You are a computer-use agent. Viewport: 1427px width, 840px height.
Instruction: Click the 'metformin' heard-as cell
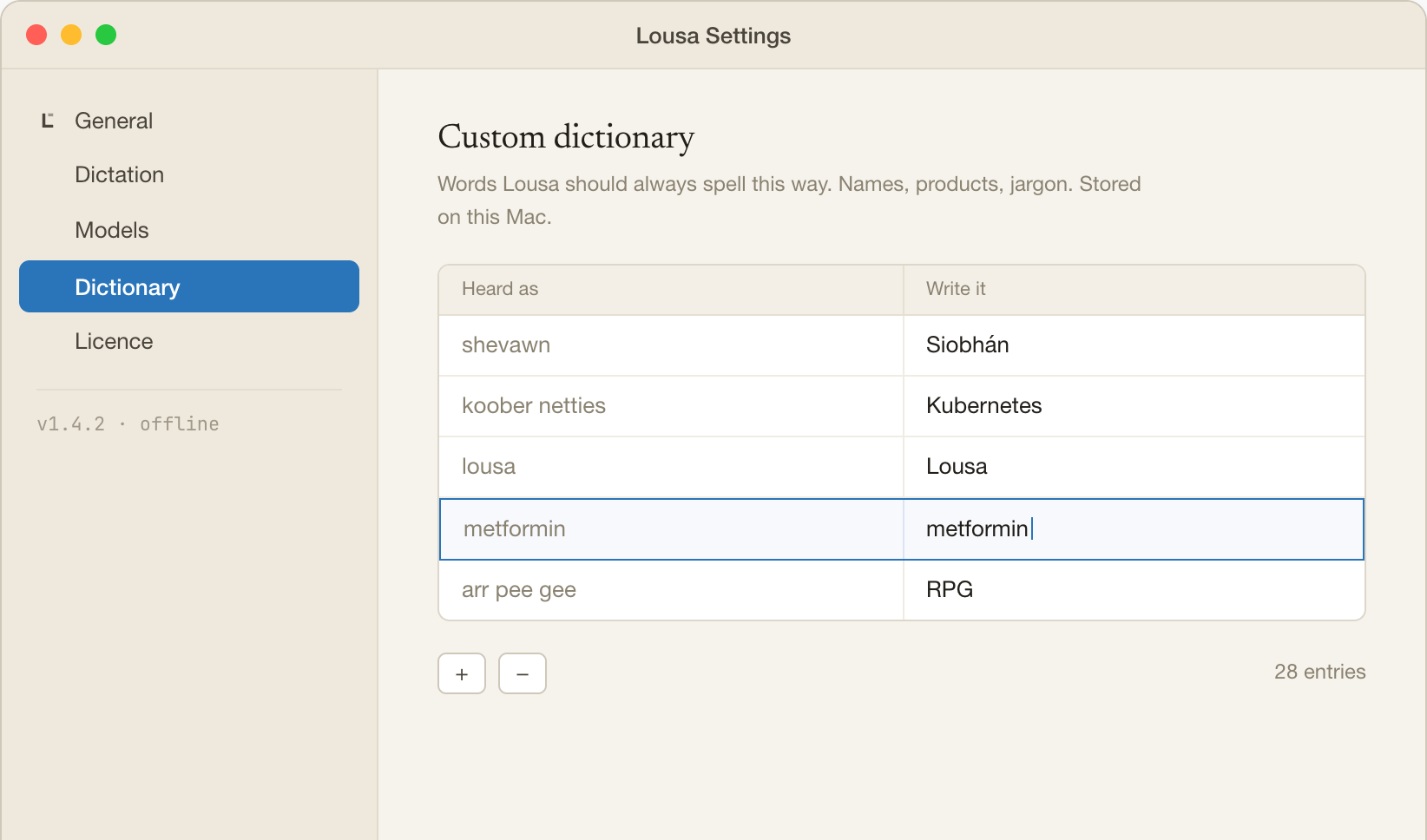pyautogui.click(x=671, y=529)
